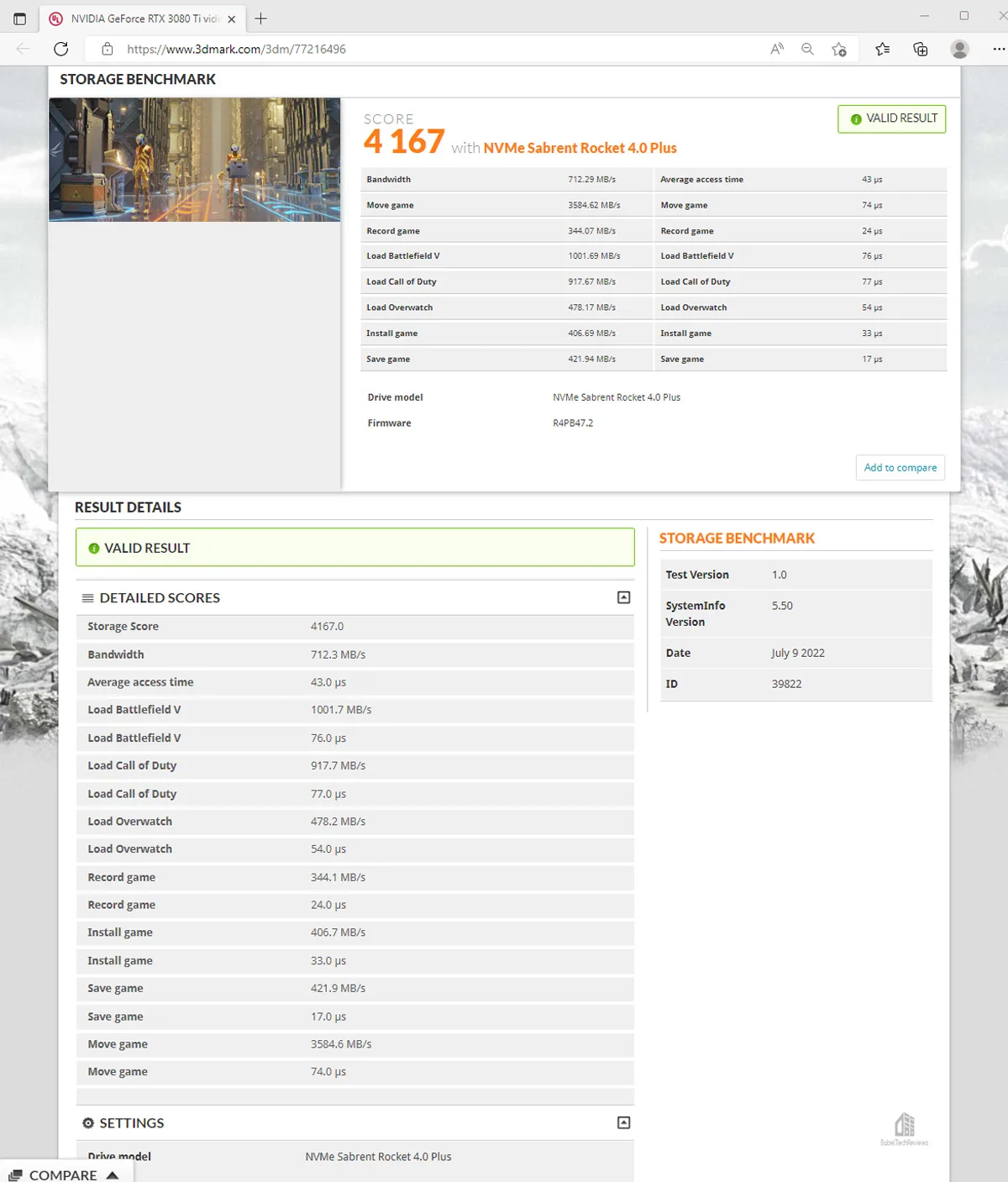This screenshot has height=1182, width=1008.
Task: Click the Load Battlefield V 1001.7 MB/s value
Action: click(341, 710)
